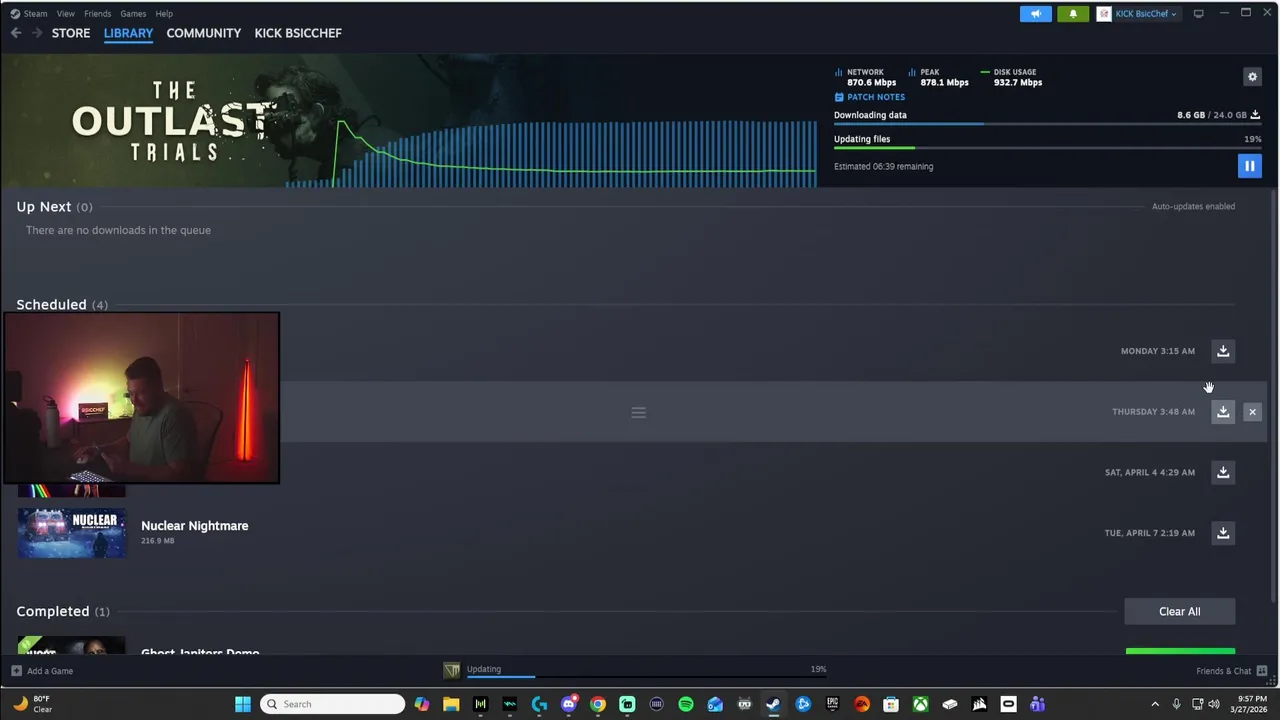Go back with the navigation arrow

click(x=16, y=33)
